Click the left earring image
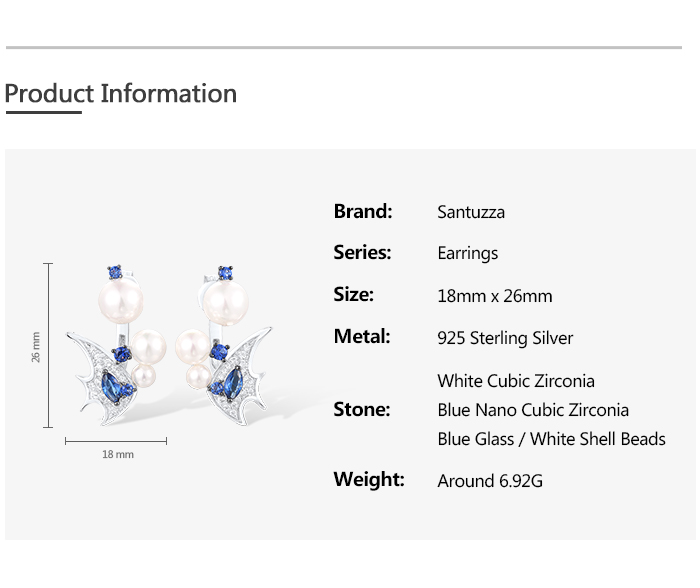 point(117,345)
